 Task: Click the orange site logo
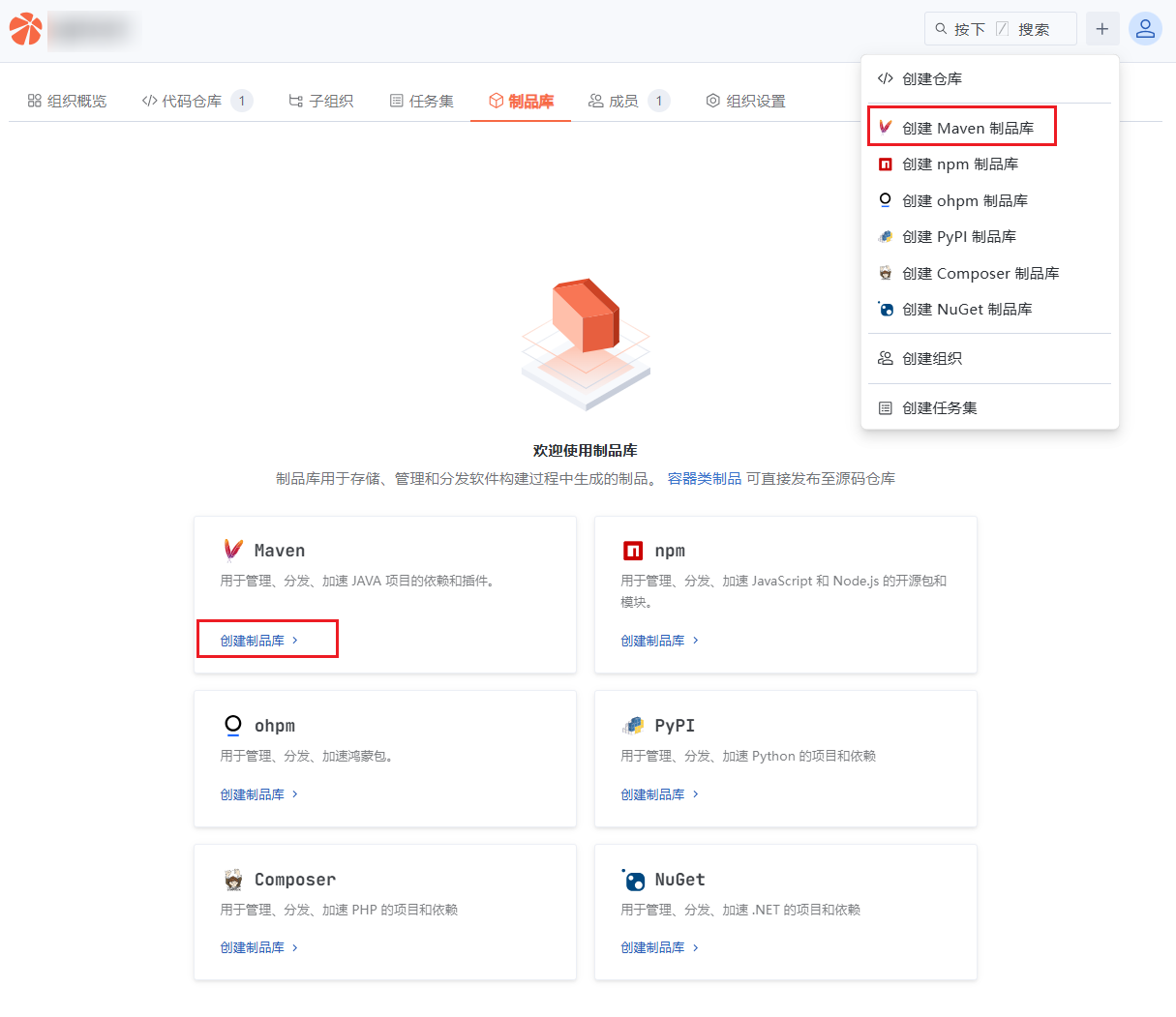tap(26, 29)
